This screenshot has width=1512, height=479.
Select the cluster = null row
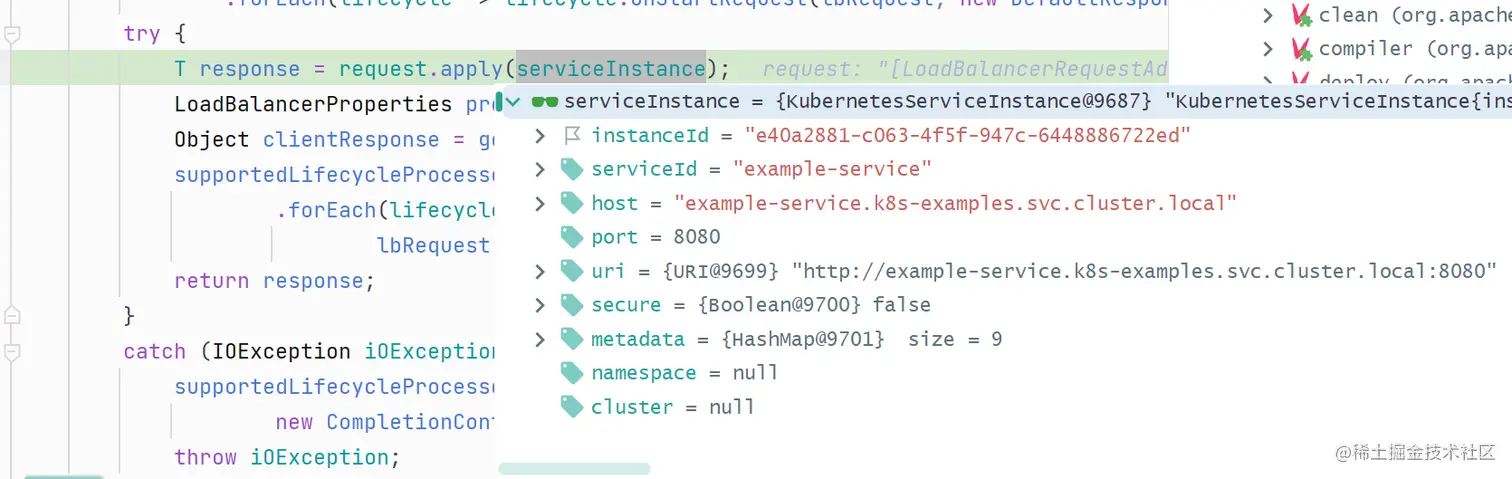click(1003, 407)
